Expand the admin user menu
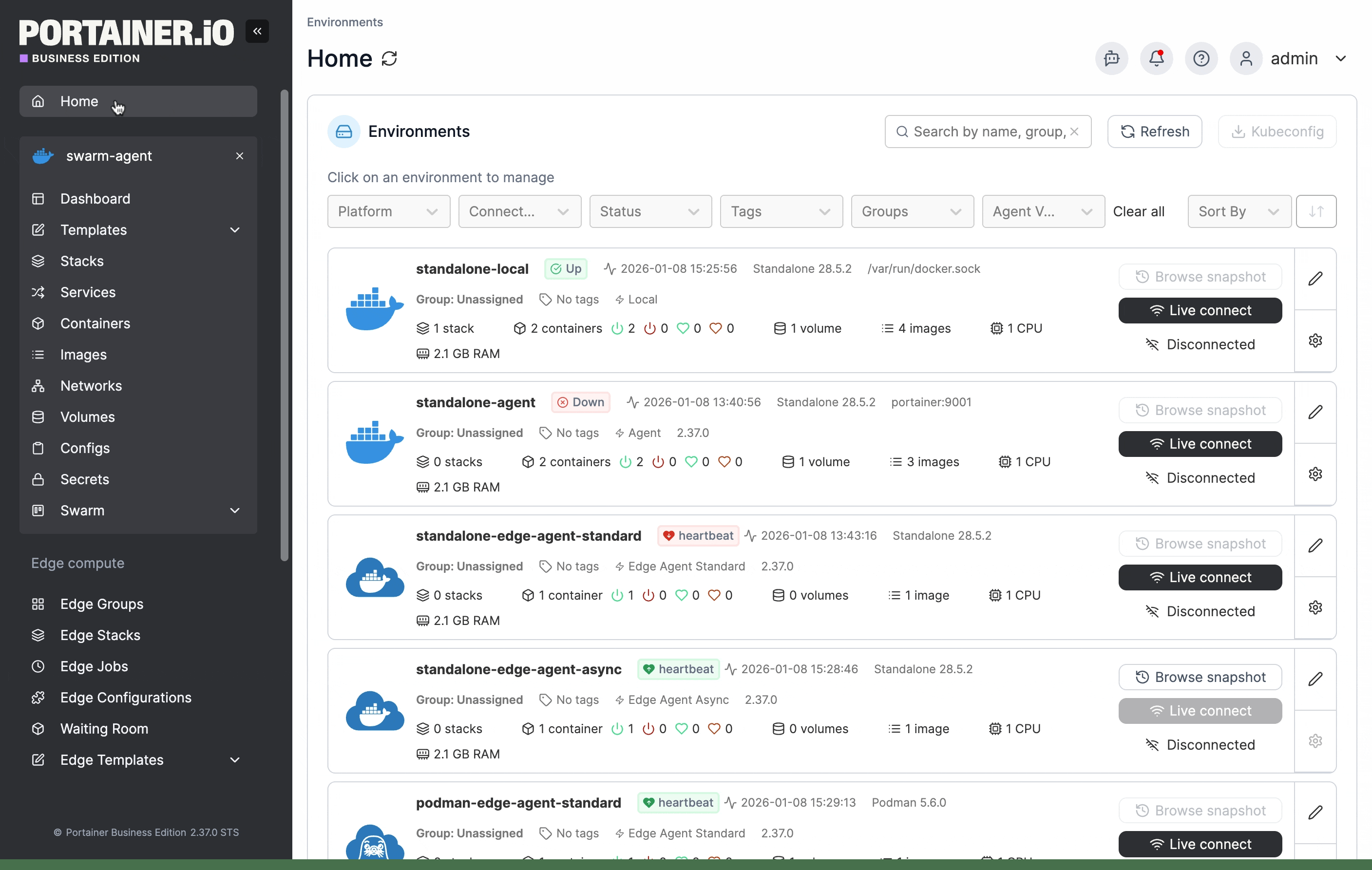 pos(1341,58)
